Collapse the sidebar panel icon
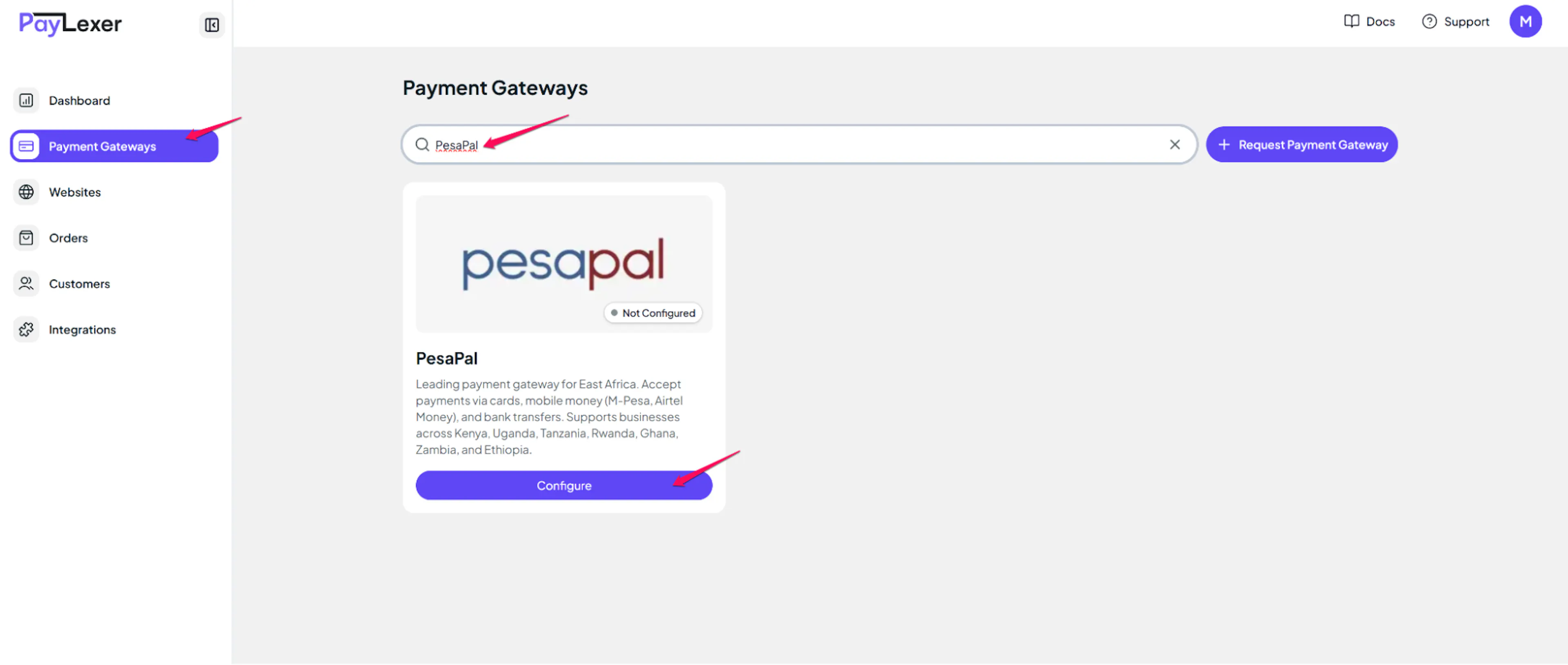This screenshot has height=665, width=1568. [x=211, y=25]
